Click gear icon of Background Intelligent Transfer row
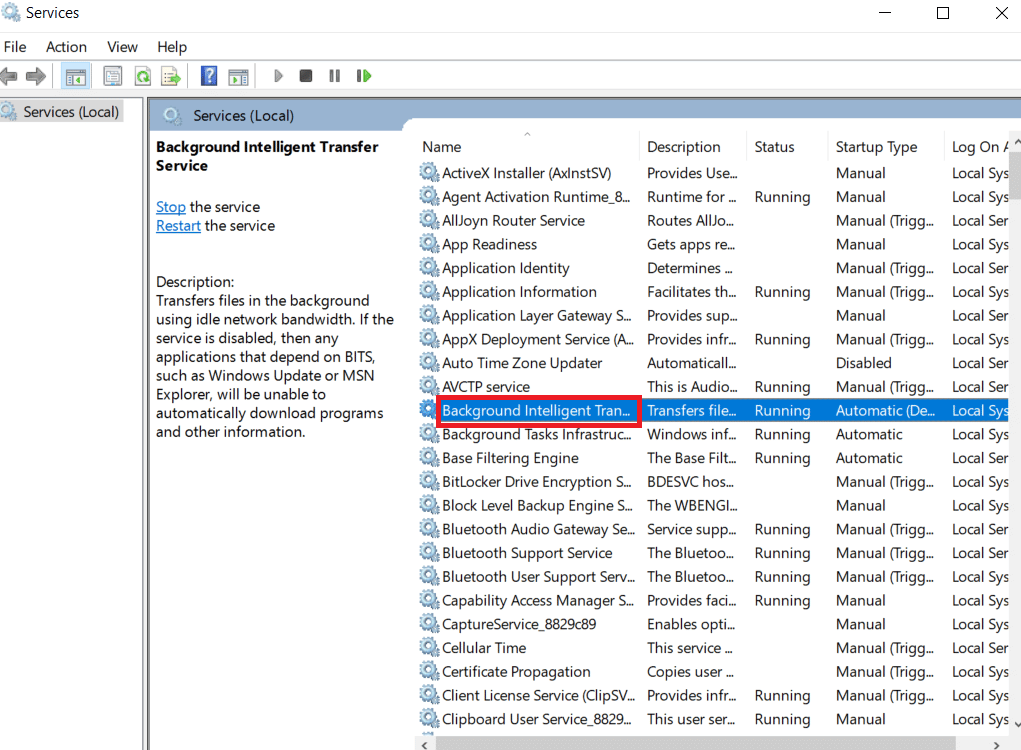The image size is (1021, 750). coord(428,410)
